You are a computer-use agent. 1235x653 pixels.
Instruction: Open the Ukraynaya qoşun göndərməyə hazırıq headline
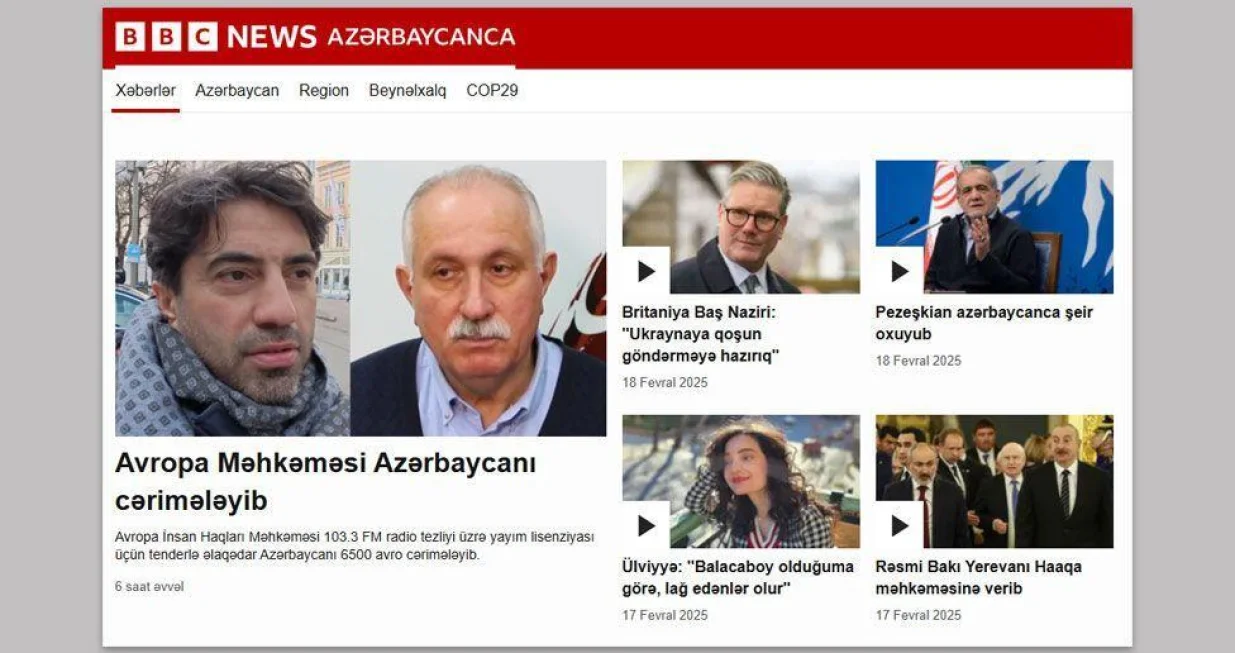tap(700, 334)
